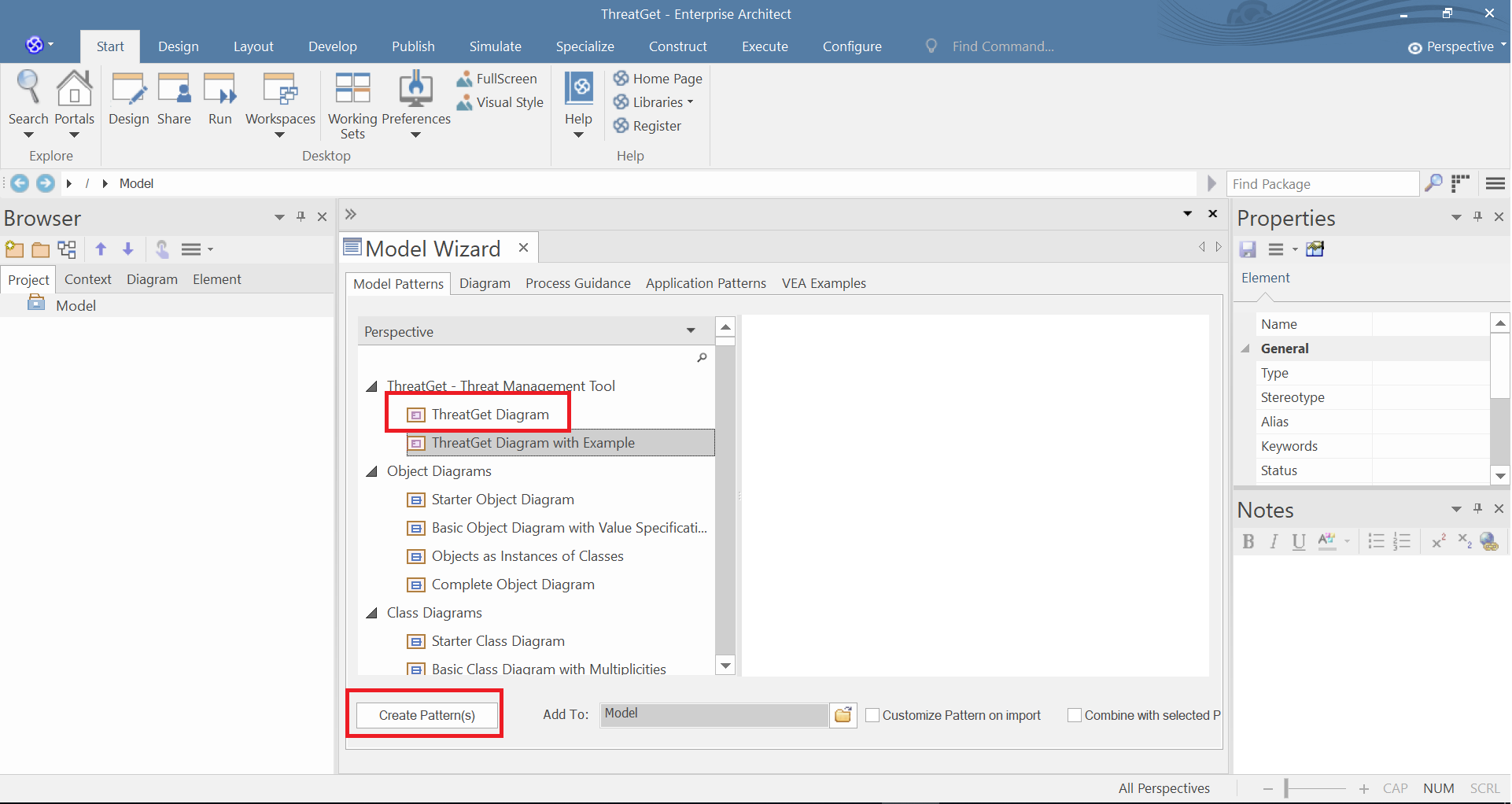Click the move down arrow in Browser
The image size is (1512, 804).
pyautogui.click(x=128, y=249)
